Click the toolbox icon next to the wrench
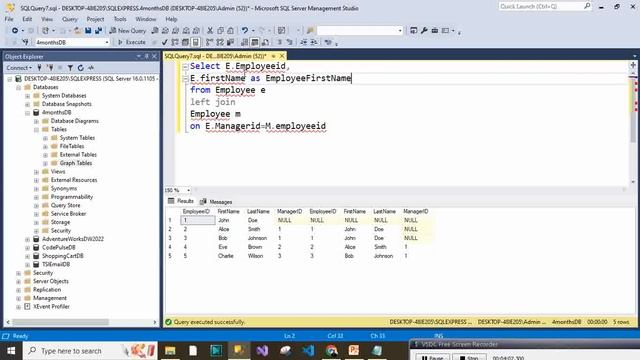Image resolution: width=640 pixels, height=360 pixels. pos(435,31)
